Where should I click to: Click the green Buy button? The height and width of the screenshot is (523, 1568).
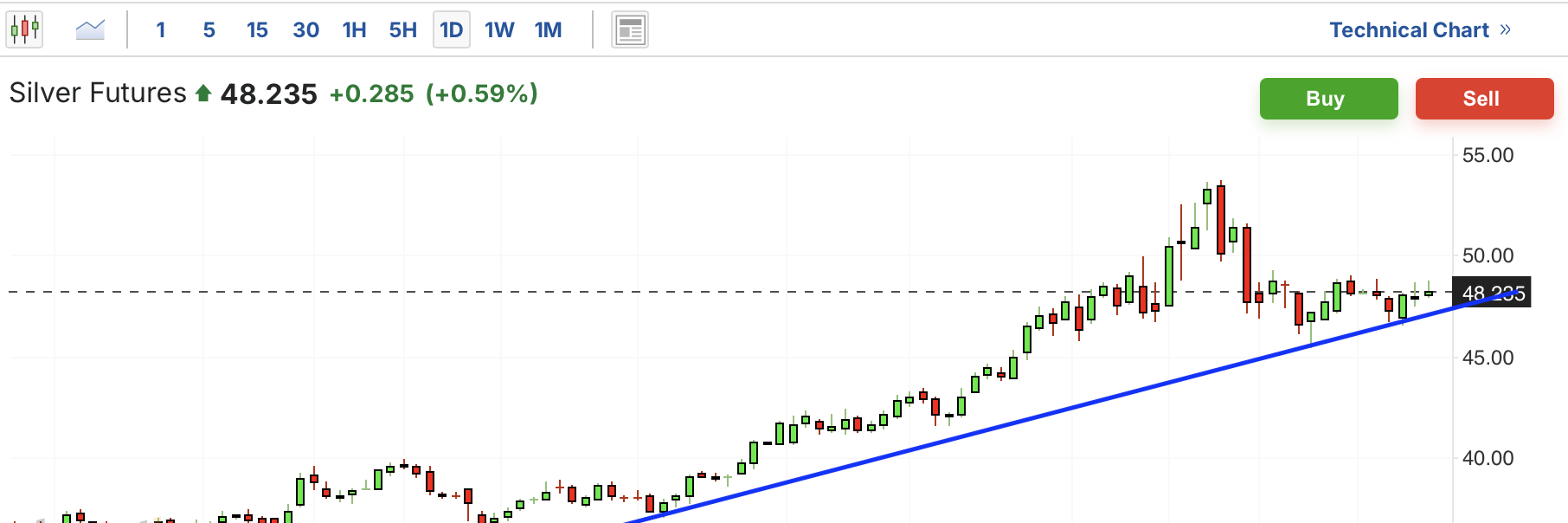point(1329,99)
